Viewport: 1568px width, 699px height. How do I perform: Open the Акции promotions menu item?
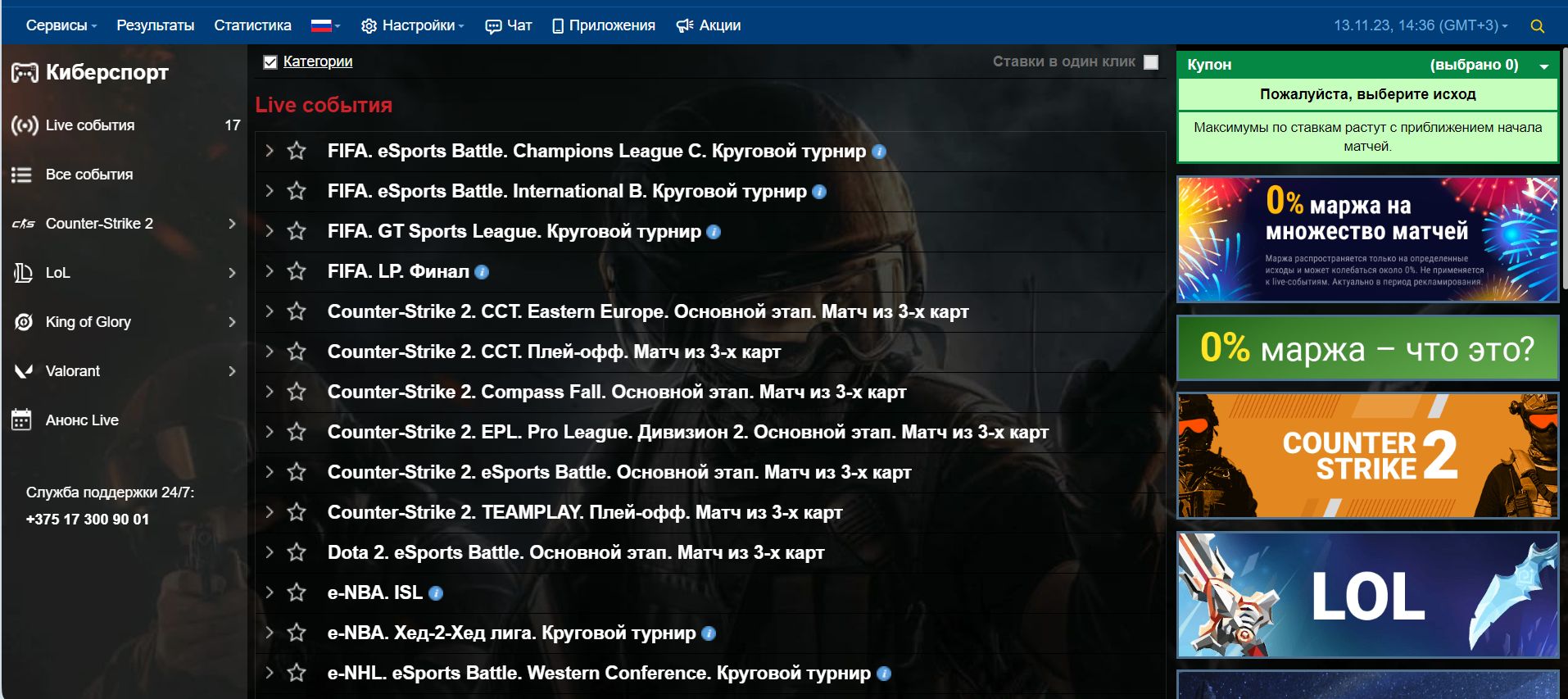click(709, 25)
